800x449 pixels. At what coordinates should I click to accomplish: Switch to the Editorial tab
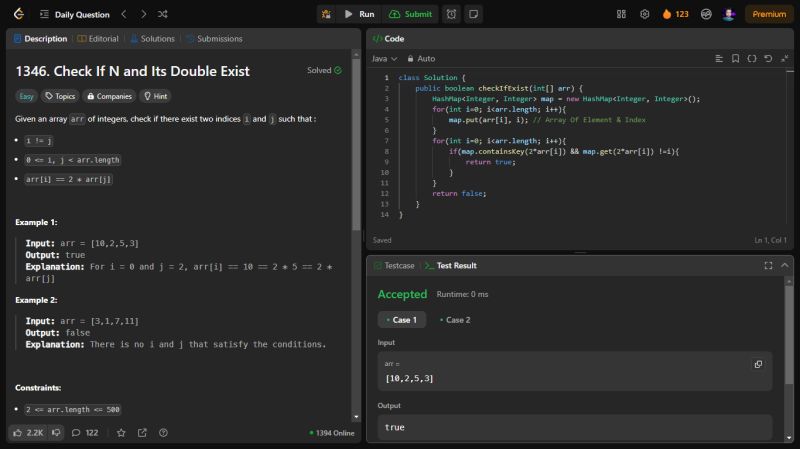98,39
